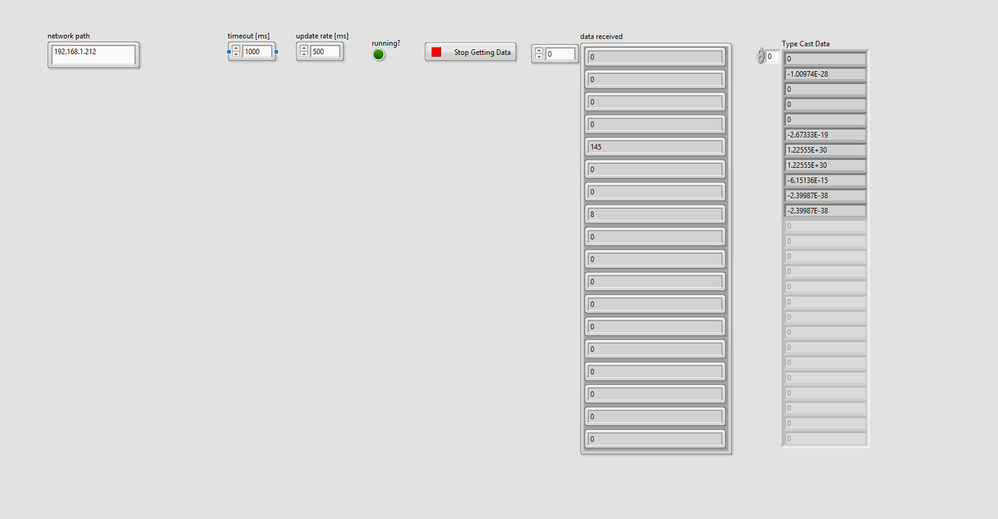Screen dimensions: 998x519
Task: Click the network path label
Action: 69,36
